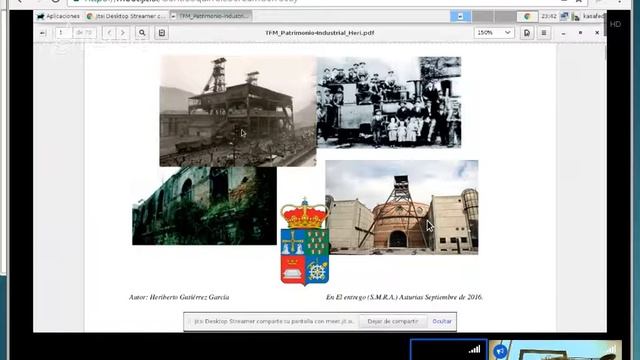Toggle the HD video quality indicator

615,24
